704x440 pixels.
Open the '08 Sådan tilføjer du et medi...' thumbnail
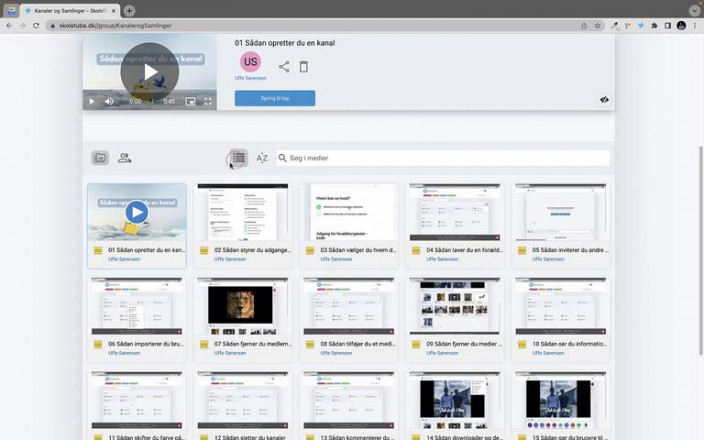pyautogui.click(x=349, y=306)
